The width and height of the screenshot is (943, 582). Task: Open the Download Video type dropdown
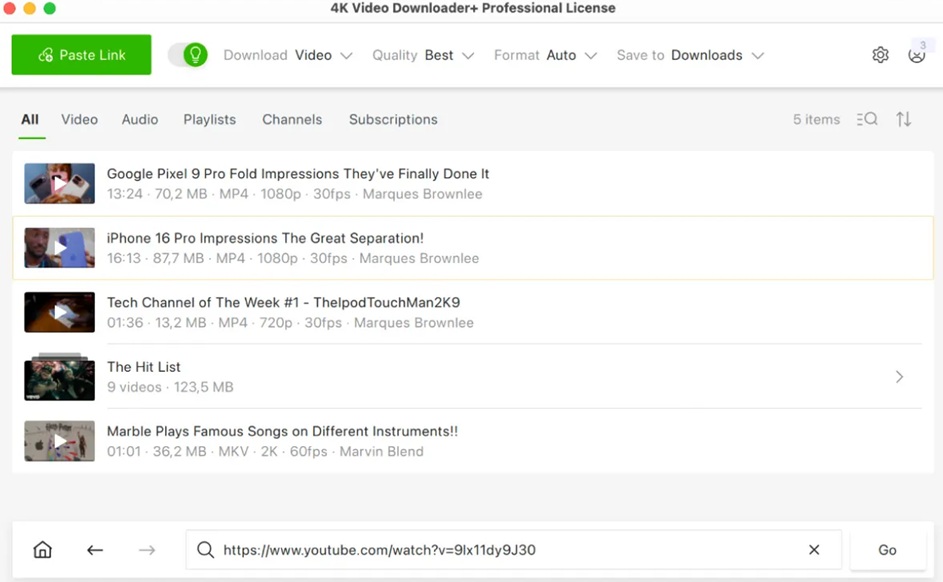(x=287, y=55)
